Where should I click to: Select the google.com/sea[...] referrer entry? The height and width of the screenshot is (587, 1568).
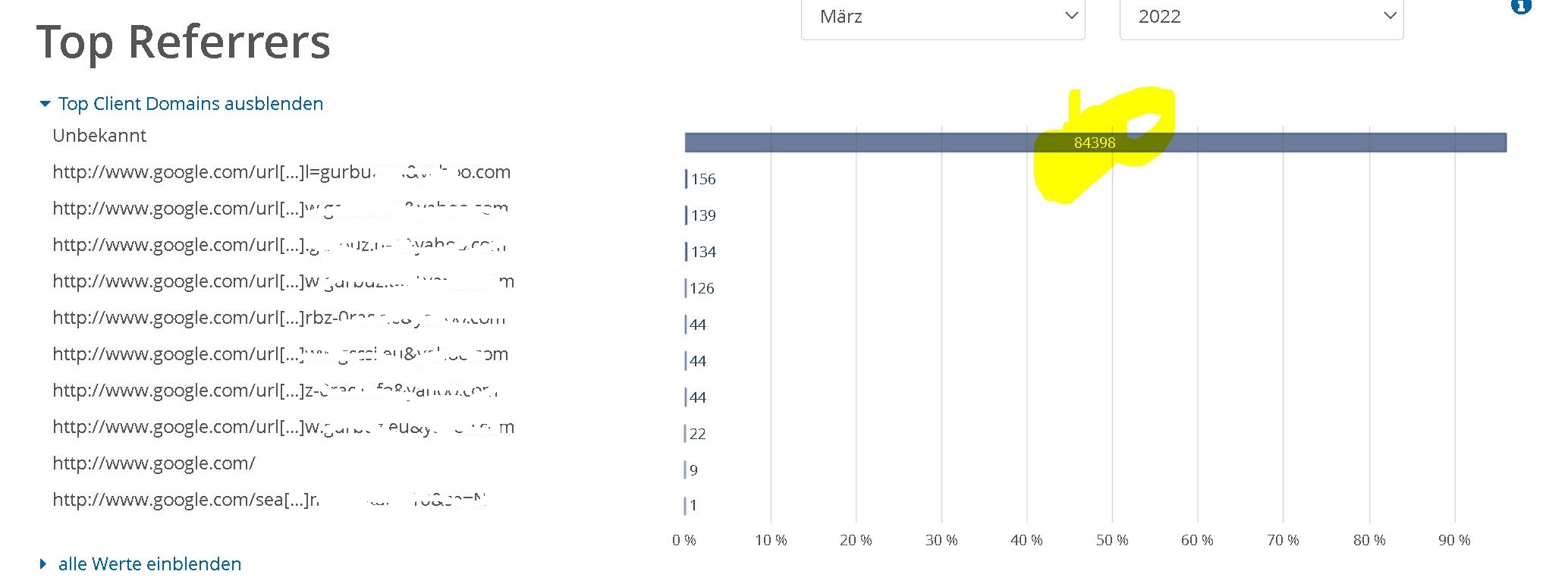[x=269, y=500]
